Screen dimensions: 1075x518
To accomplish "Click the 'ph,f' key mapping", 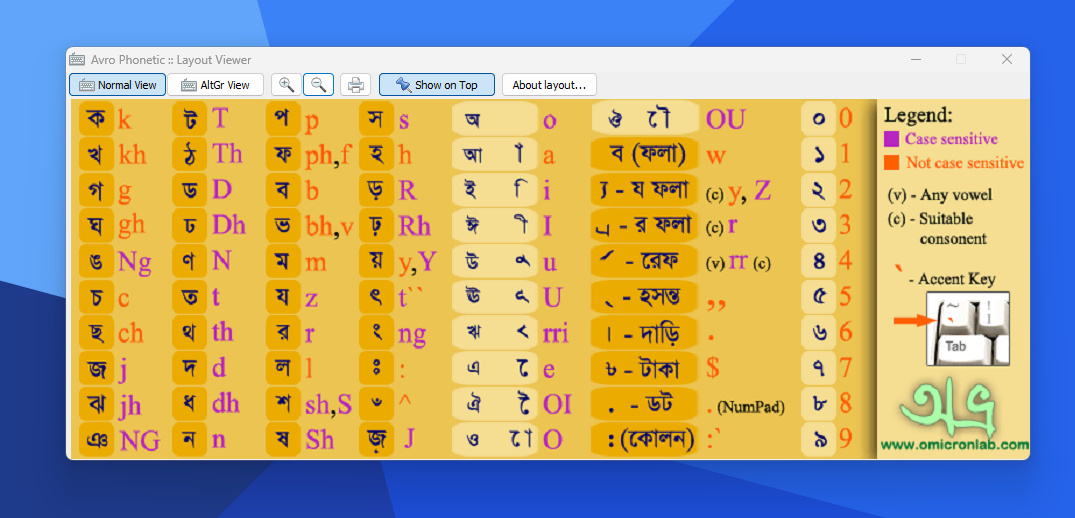I will pos(328,156).
